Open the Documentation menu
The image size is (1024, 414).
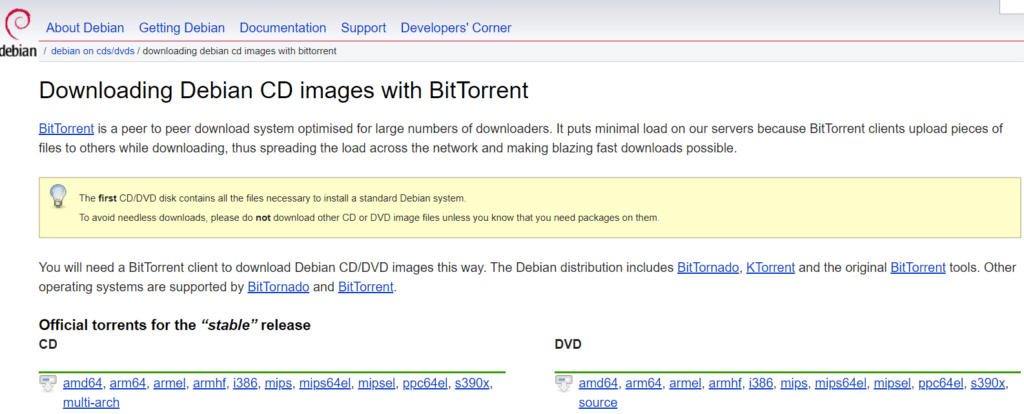coord(283,28)
